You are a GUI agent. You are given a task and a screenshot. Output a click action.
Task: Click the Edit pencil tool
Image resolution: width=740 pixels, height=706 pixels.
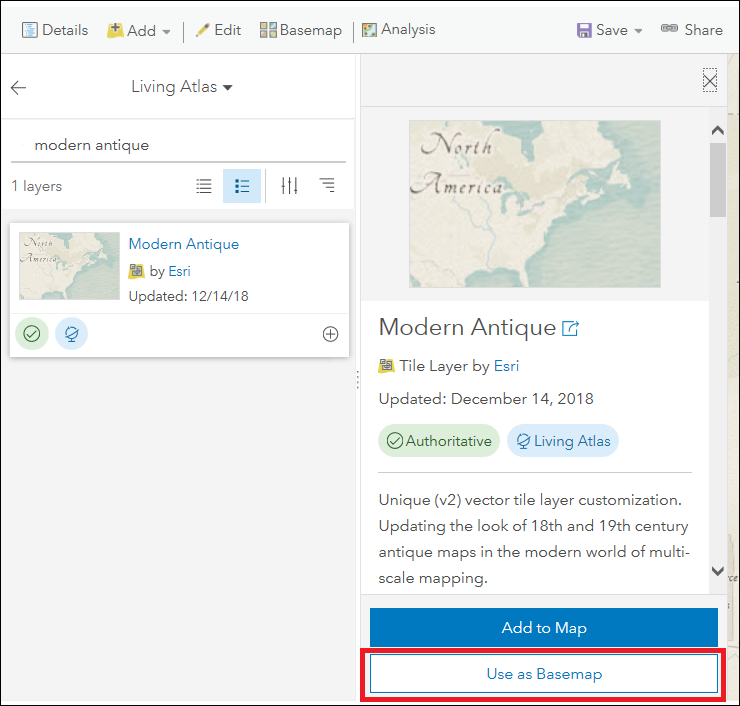218,30
